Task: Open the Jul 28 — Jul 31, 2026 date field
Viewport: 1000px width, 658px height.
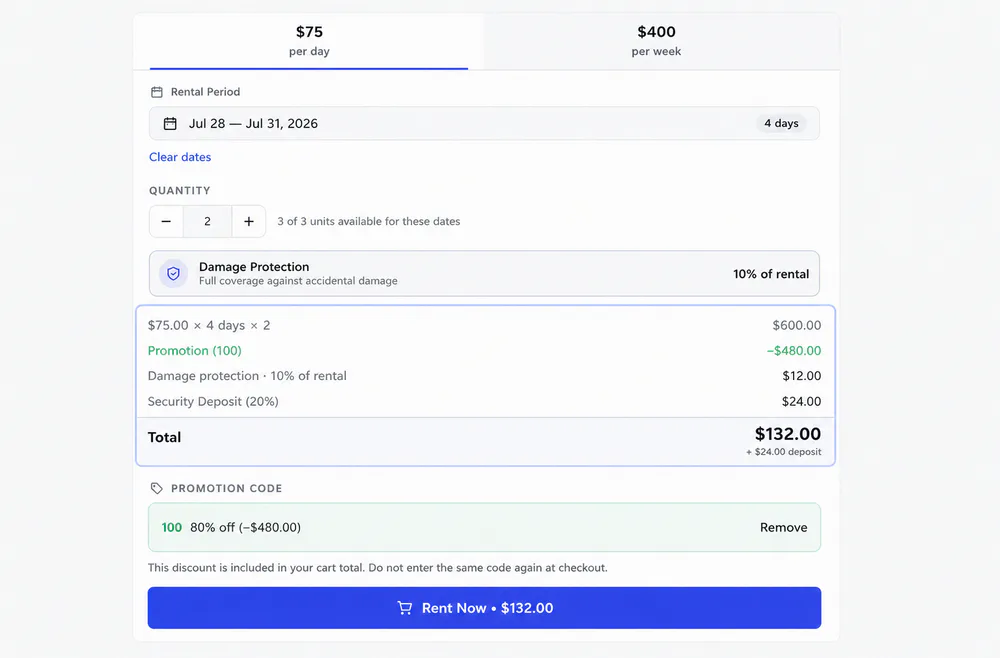Action: click(484, 124)
